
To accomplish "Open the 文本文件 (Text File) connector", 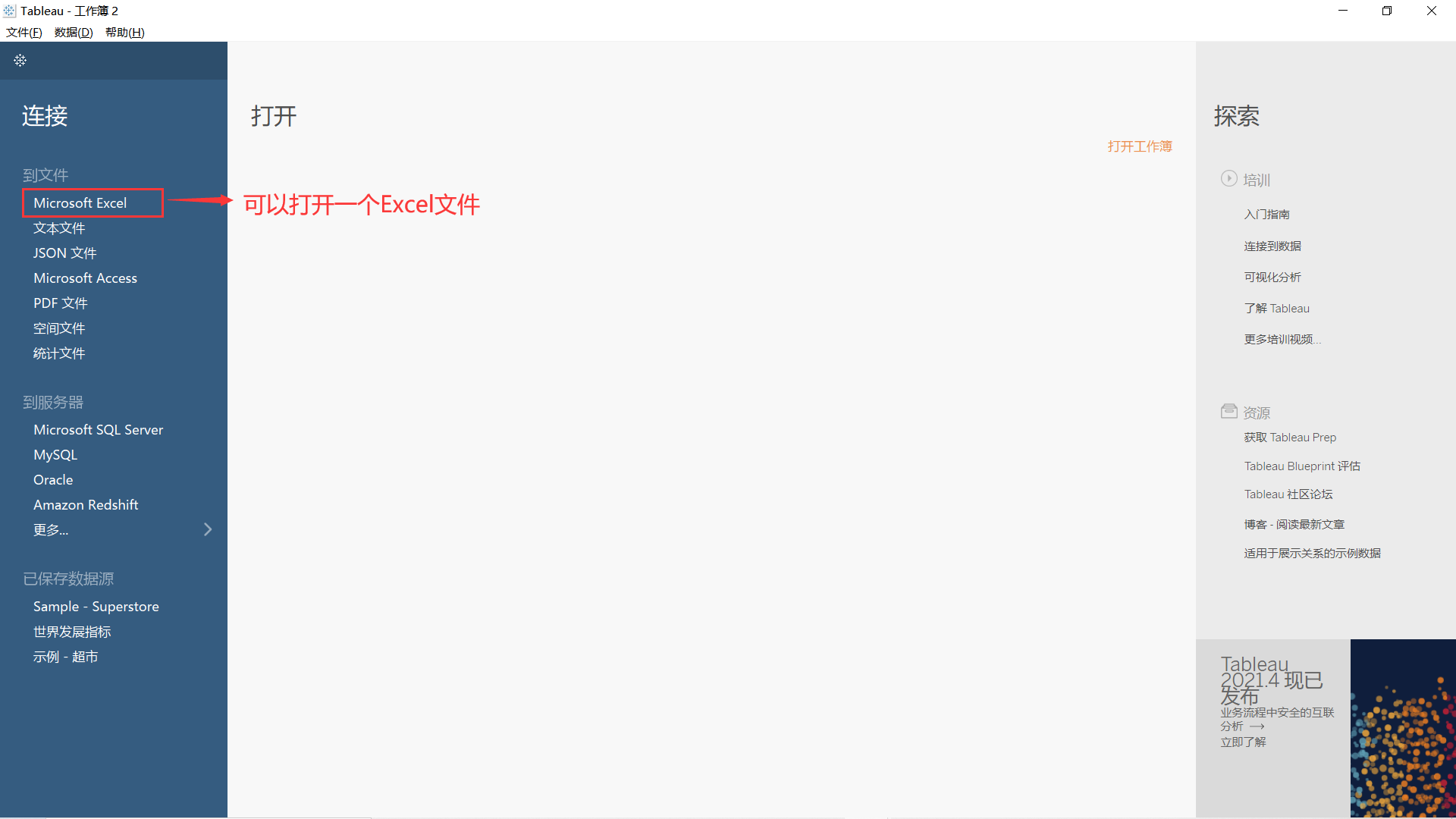I will click(59, 227).
